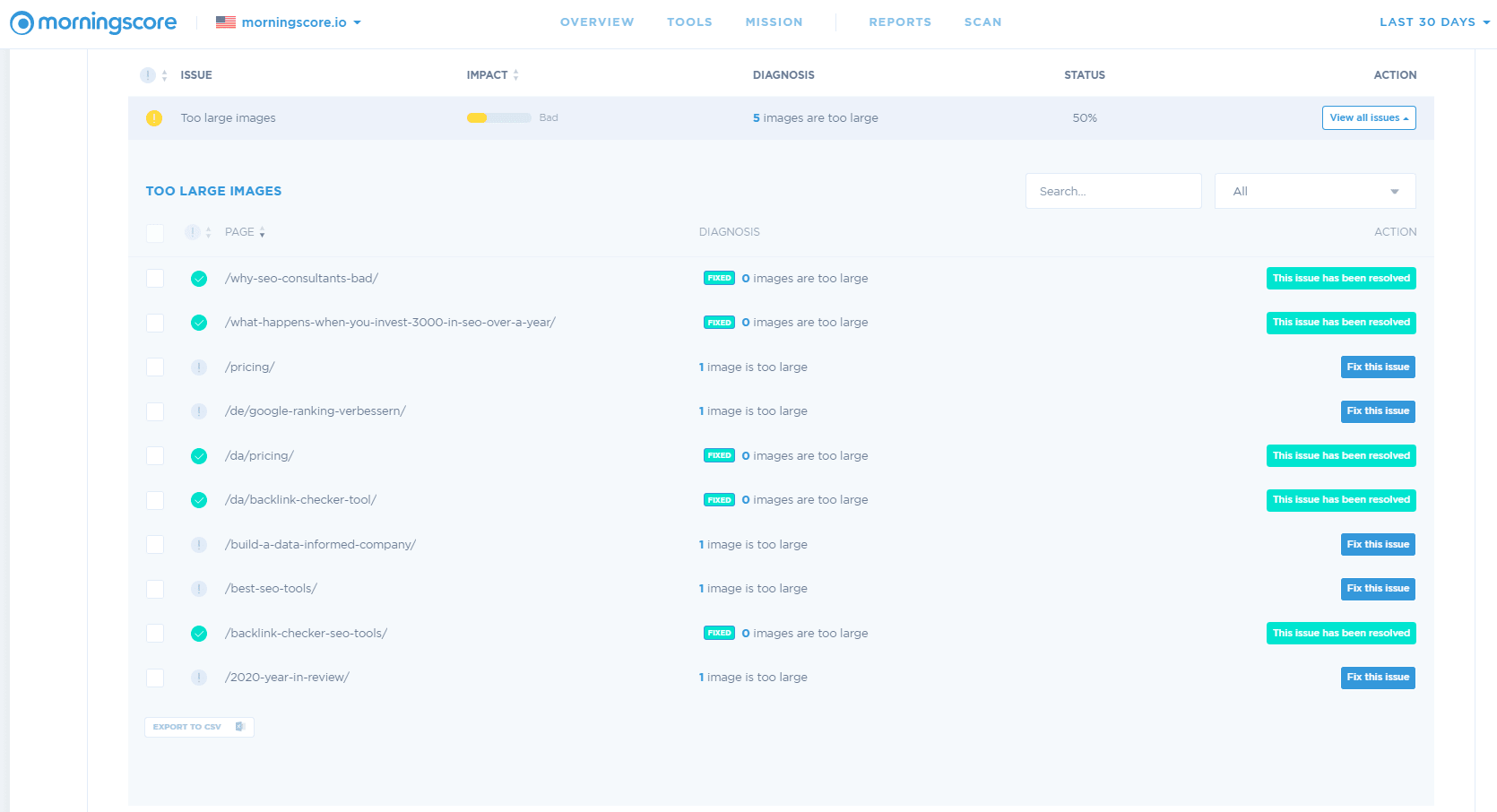
Task: Open the SCAN menu
Action: pyautogui.click(x=983, y=22)
